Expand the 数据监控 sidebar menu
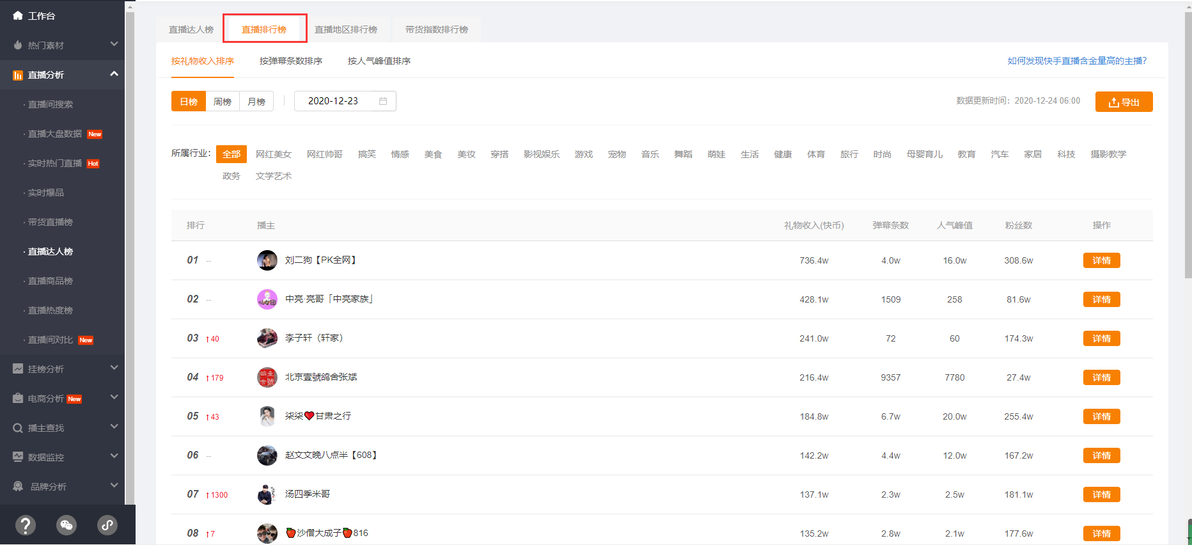 point(114,457)
